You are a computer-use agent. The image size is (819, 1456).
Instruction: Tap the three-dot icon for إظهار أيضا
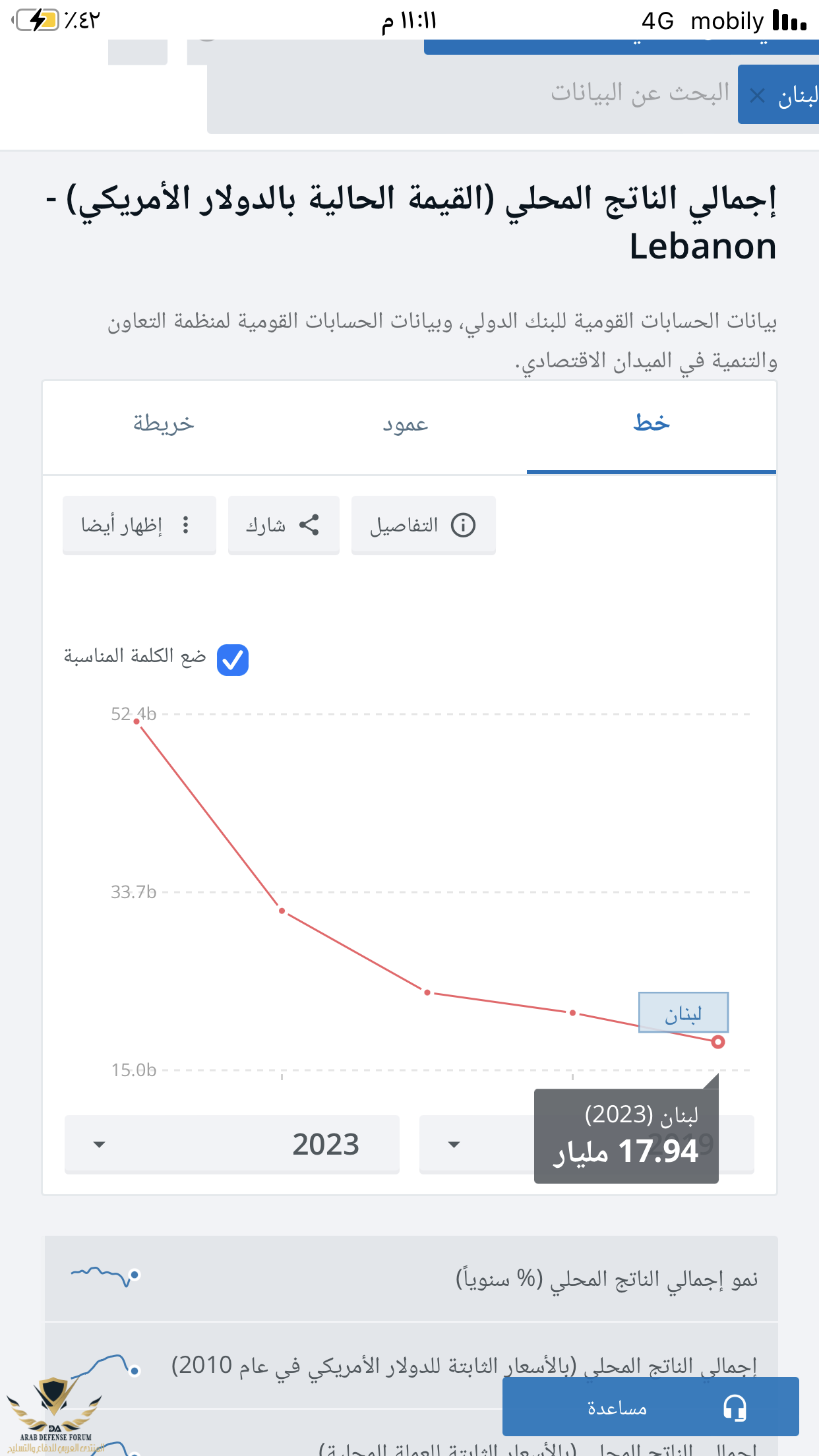point(186,525)
